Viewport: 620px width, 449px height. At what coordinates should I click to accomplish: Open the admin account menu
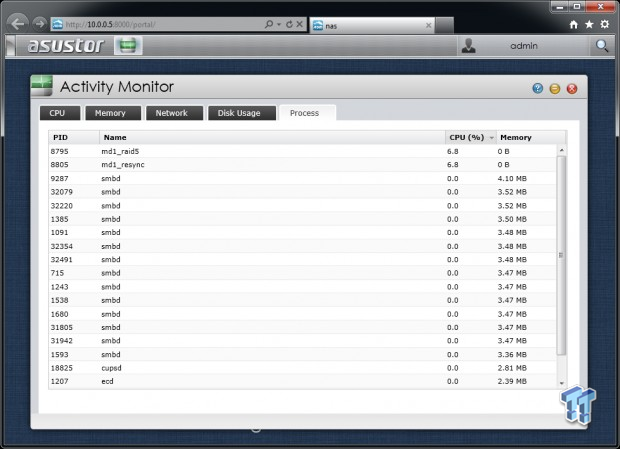524,46
